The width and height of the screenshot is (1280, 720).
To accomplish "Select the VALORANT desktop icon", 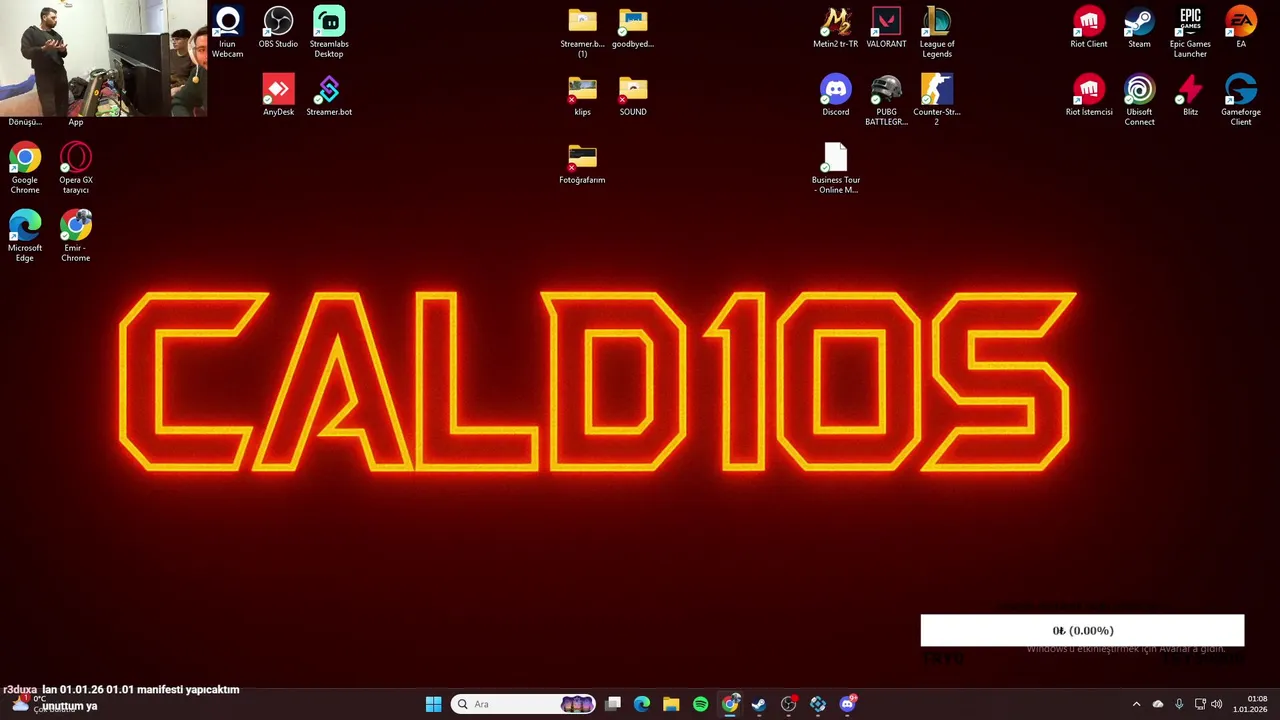I will coord(886,28).
